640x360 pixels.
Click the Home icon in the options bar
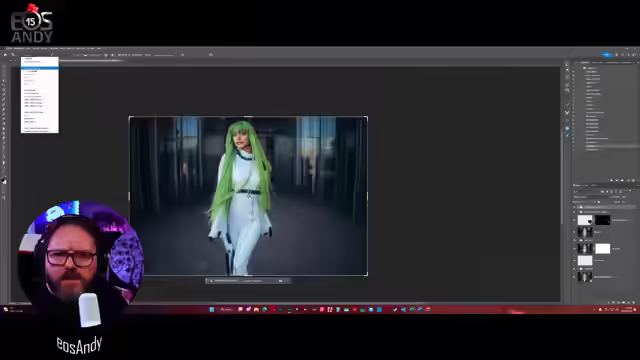[x=5, y=55]
